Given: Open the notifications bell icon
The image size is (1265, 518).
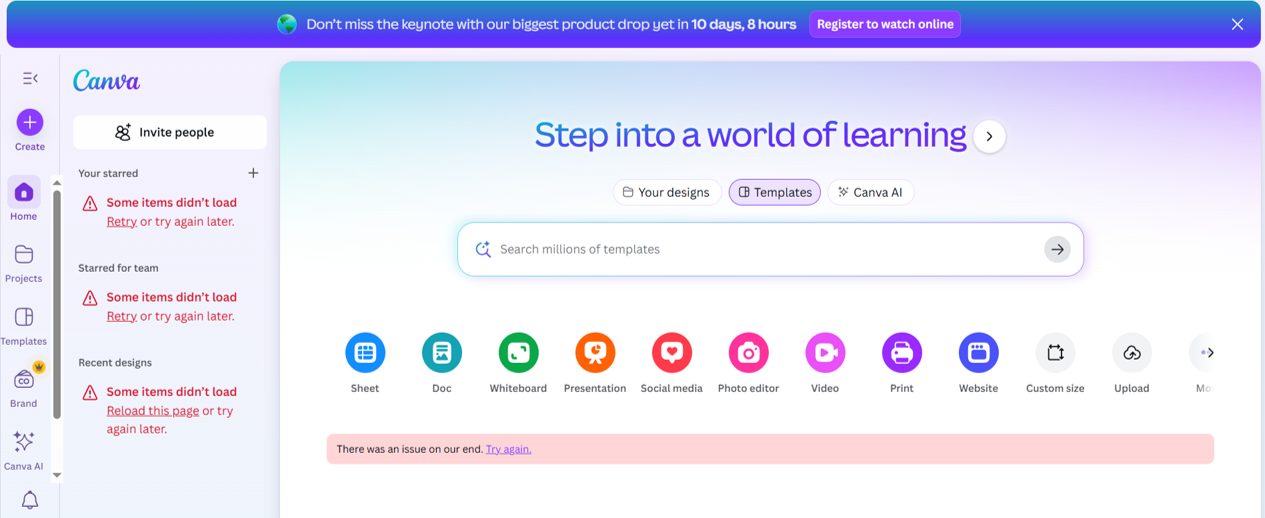Looking at the screenshot, I should click(30, 500).
